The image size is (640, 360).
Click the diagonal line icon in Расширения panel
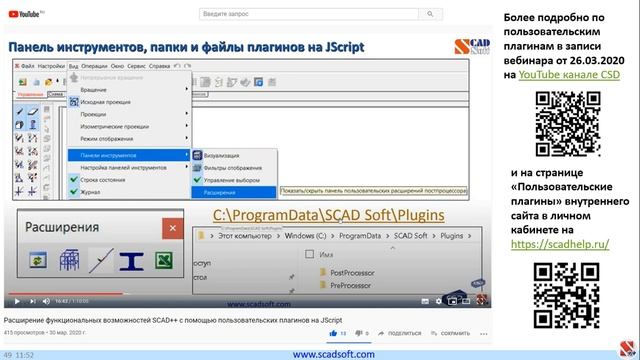pyautogui.click(x=101, y=260)
